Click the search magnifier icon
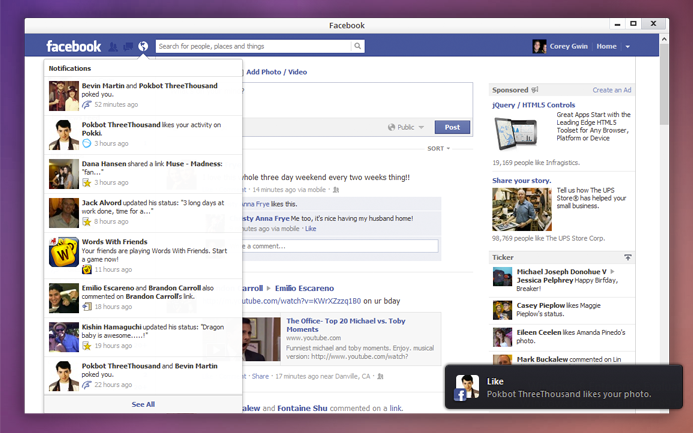693x433 pixels. click(358, 46)
